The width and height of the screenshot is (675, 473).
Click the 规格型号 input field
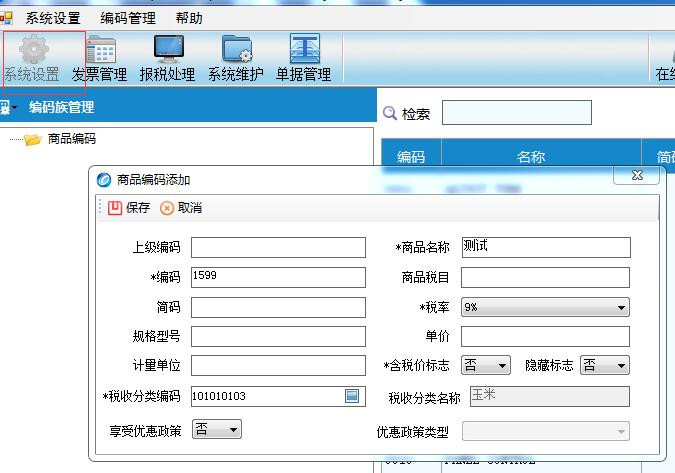278,336
